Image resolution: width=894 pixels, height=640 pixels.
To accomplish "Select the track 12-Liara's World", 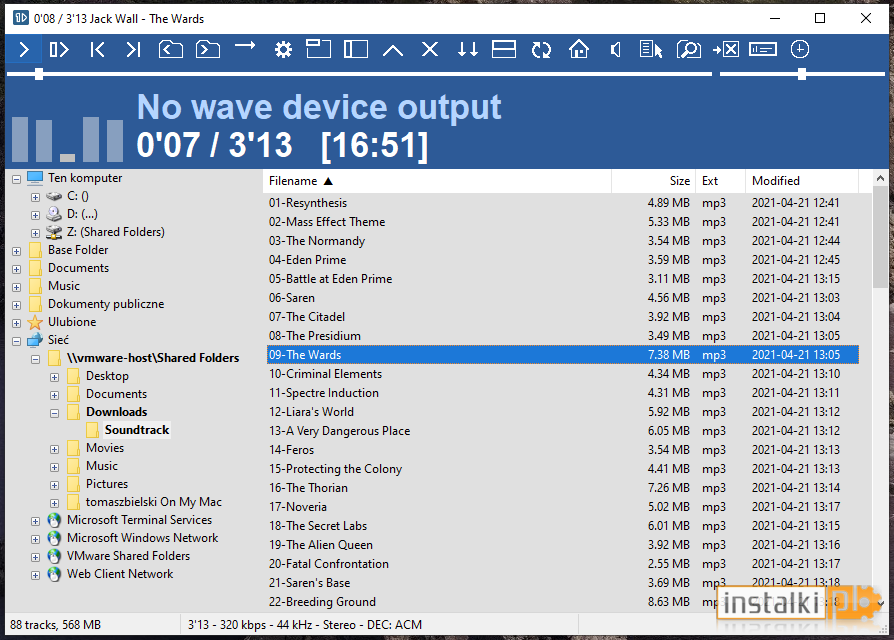I will click(x=563, y=411).
